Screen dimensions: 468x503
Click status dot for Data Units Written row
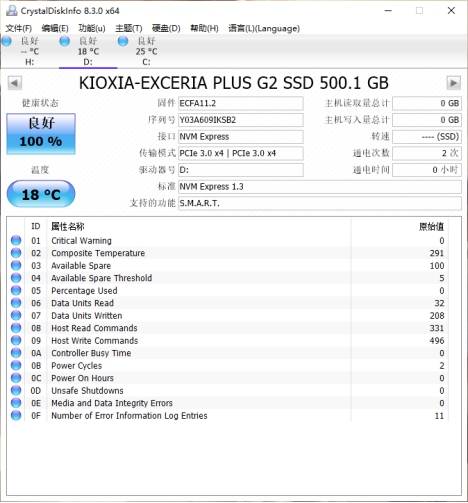16,315
